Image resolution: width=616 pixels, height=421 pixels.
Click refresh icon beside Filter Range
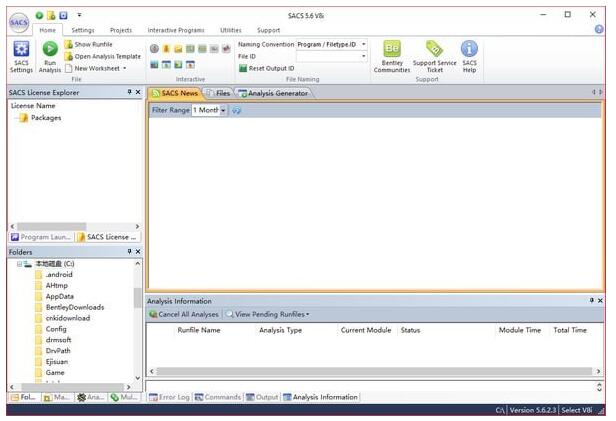(x=236, y=110)
